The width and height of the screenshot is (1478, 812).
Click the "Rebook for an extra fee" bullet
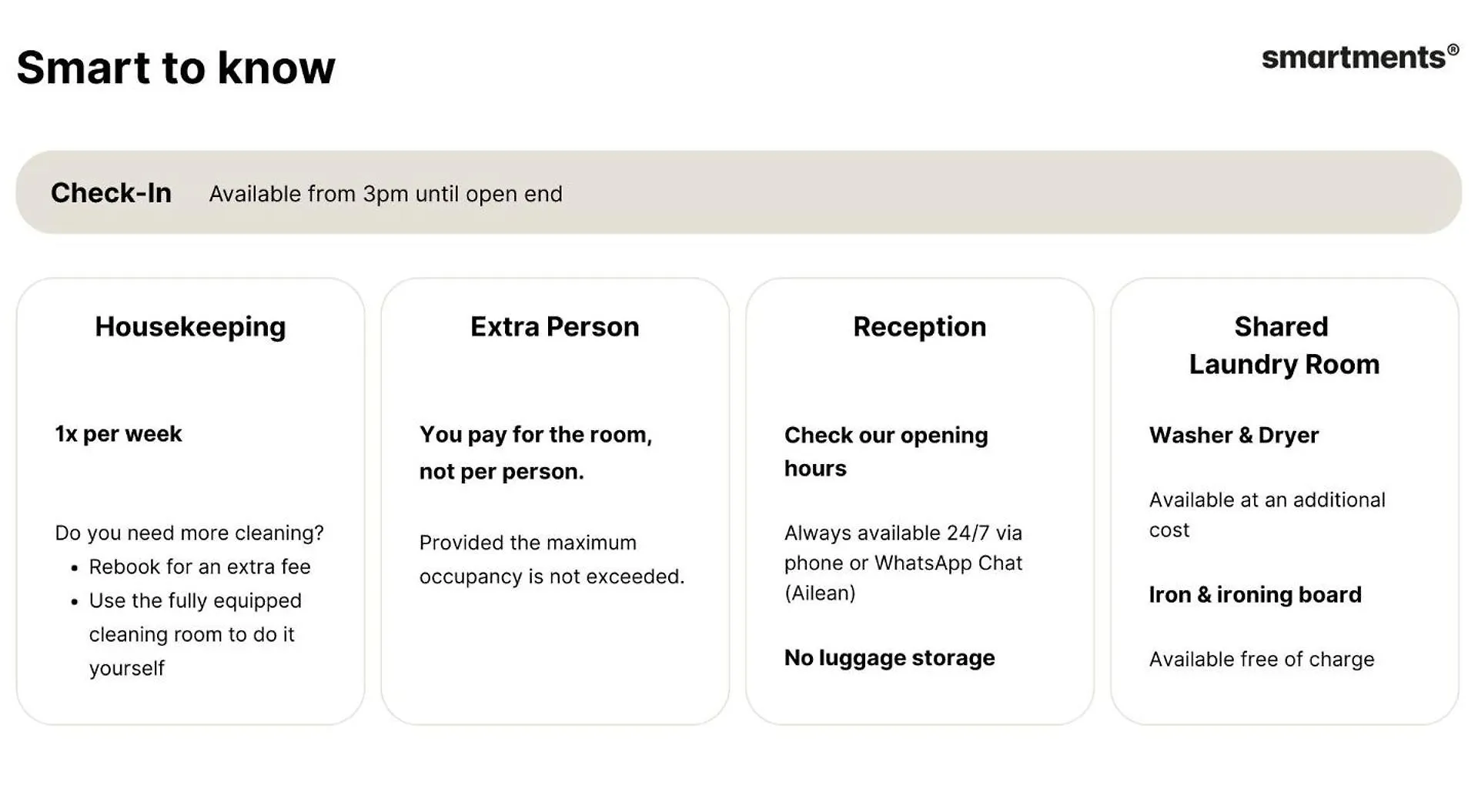click(199, 567)
